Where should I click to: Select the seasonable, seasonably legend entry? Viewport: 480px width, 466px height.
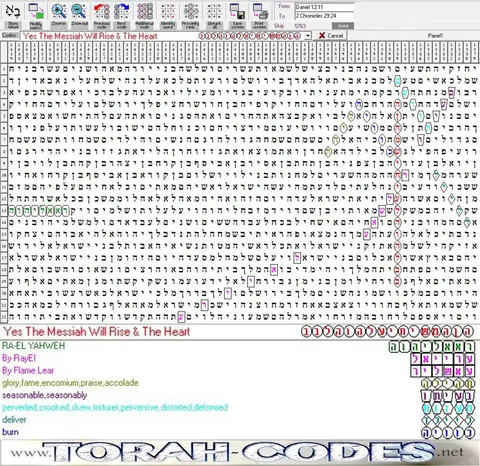pos(44,395)
